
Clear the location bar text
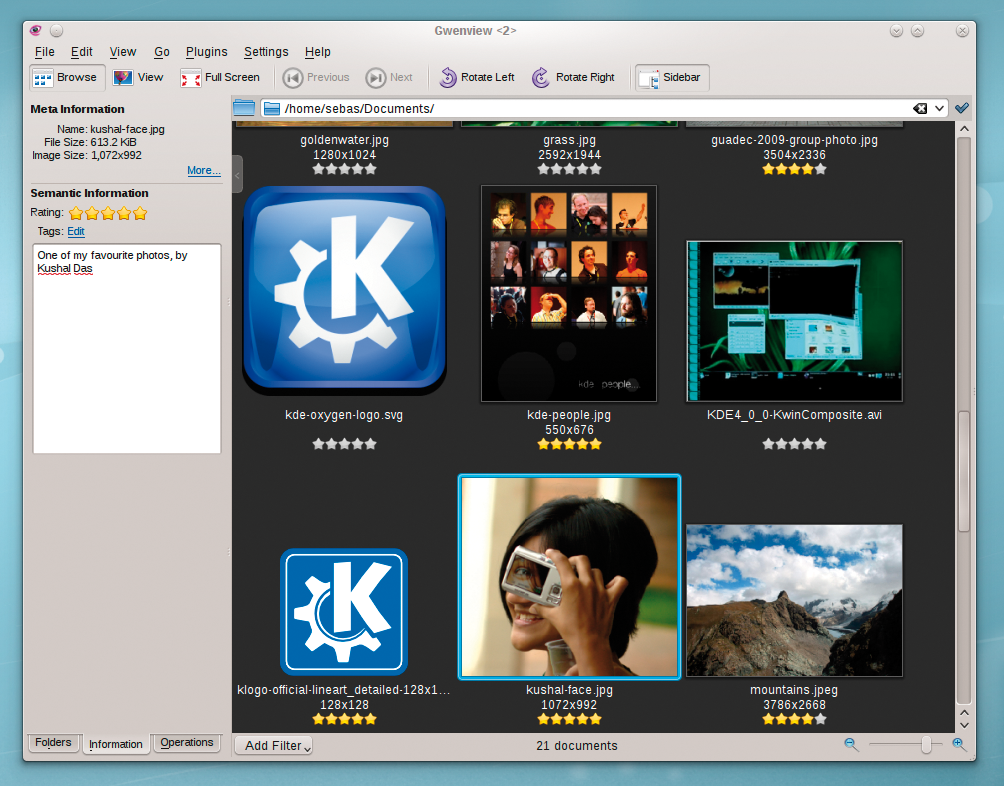click(x=920, y=108)
